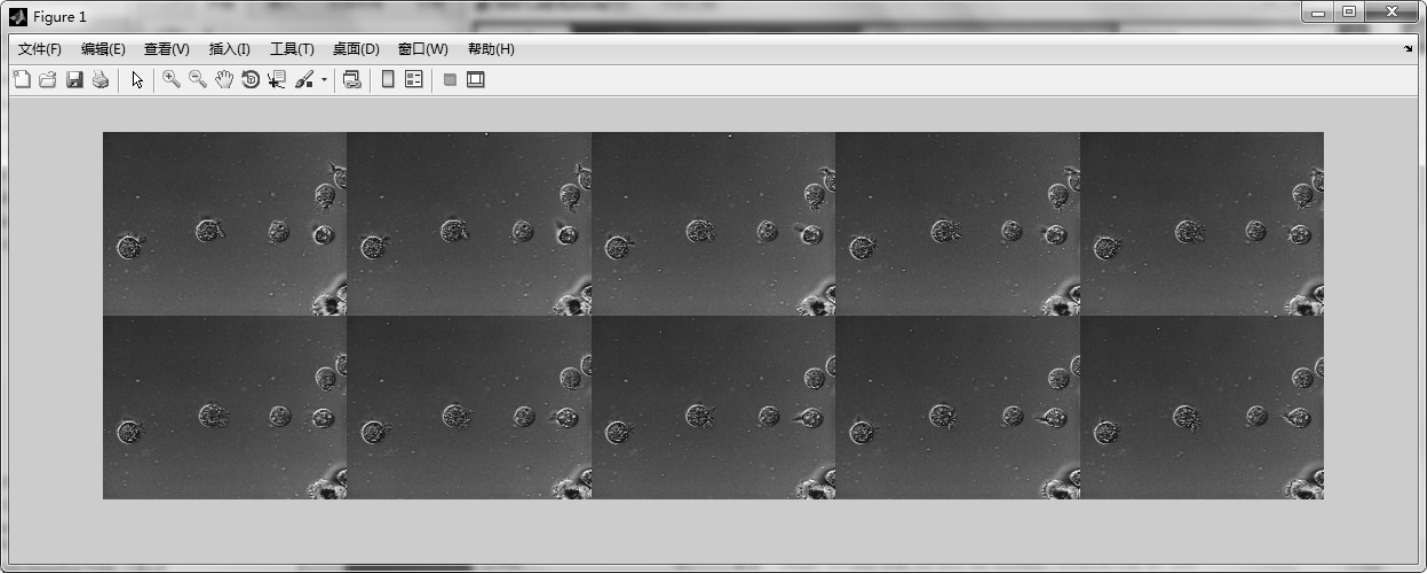This screenshot has width=1427, height=574.
Task: Expand the Brush tool color dropdown arrow
Action: (324, 80)
